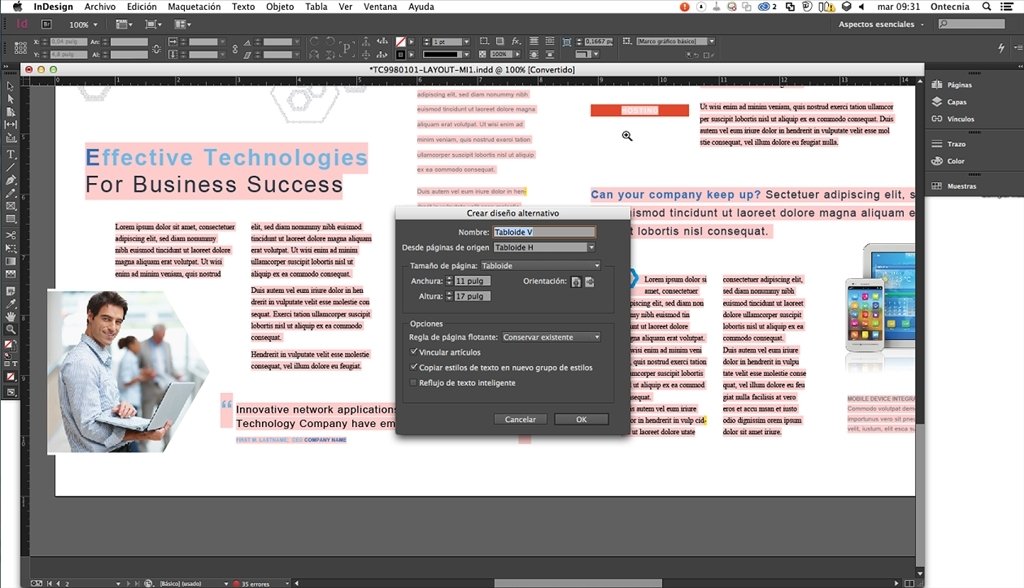Toggle the Vincular artículos checkbox
The height and width of the screenshot is (588, 1024).
point(414,351)
